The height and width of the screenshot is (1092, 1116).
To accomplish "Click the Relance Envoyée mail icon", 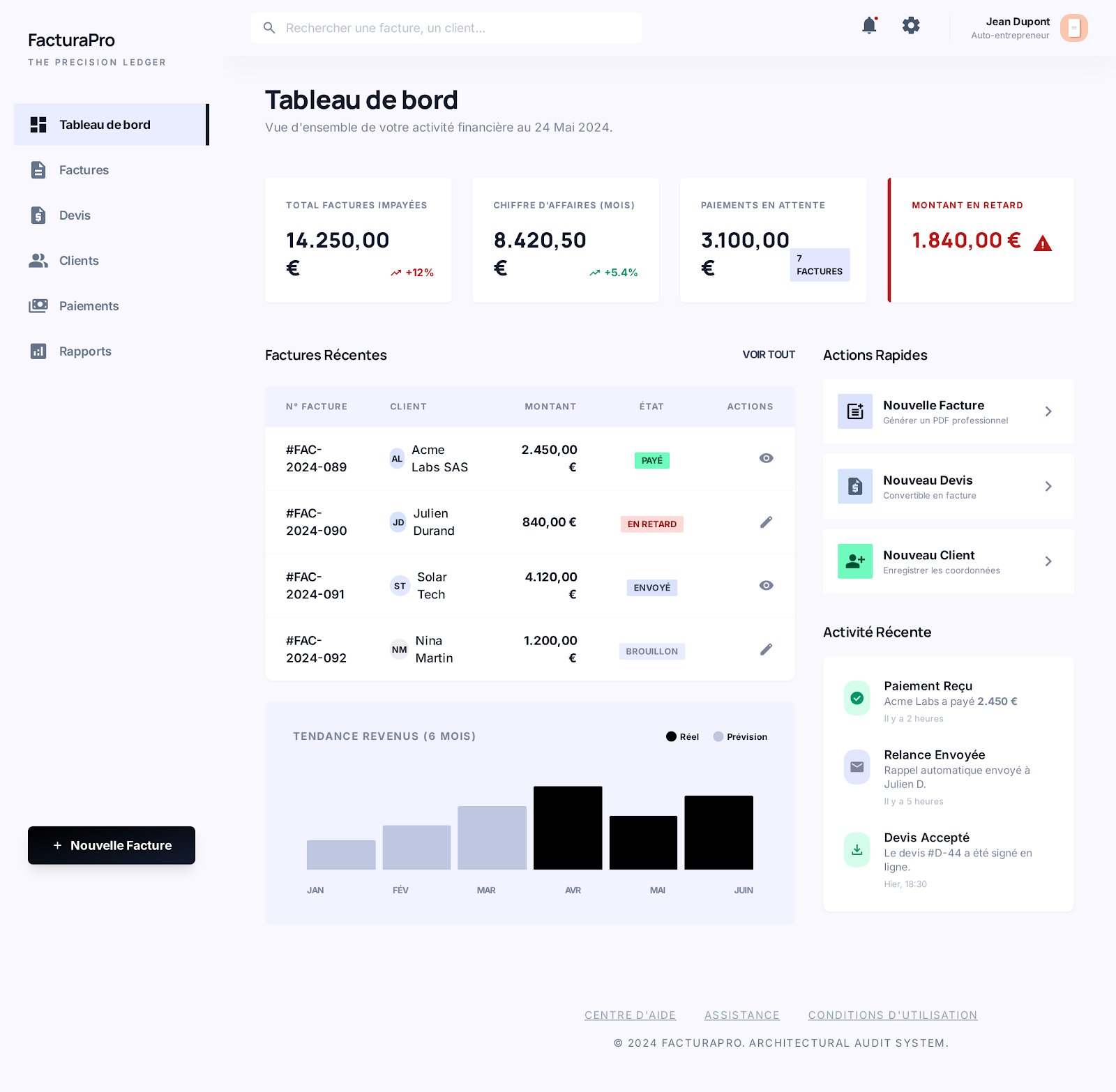I will (x=857, y=767).
